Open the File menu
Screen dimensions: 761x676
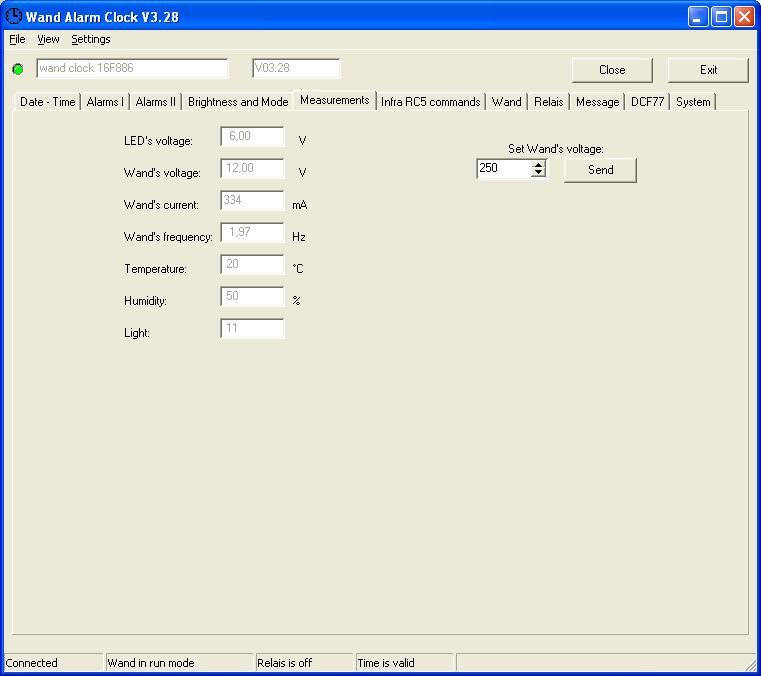pos(17,39)
